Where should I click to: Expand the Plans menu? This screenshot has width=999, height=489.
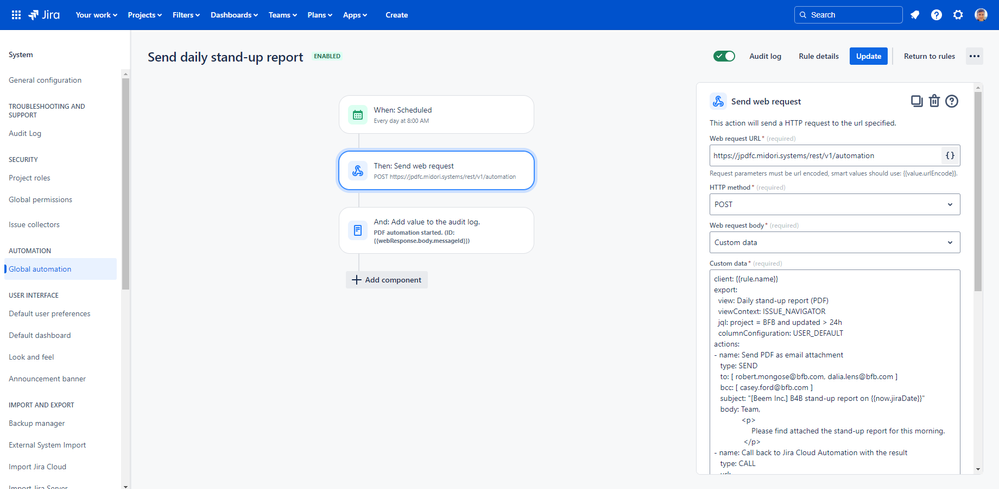coord(320,15)
